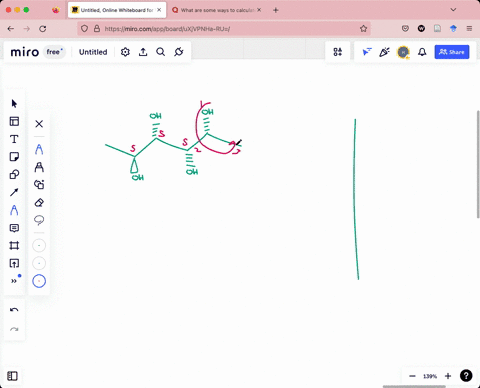Viewport: 480px width, 388px height.
Task: Toggle hiding collaborators' cursors
Action: coord(367,52)
